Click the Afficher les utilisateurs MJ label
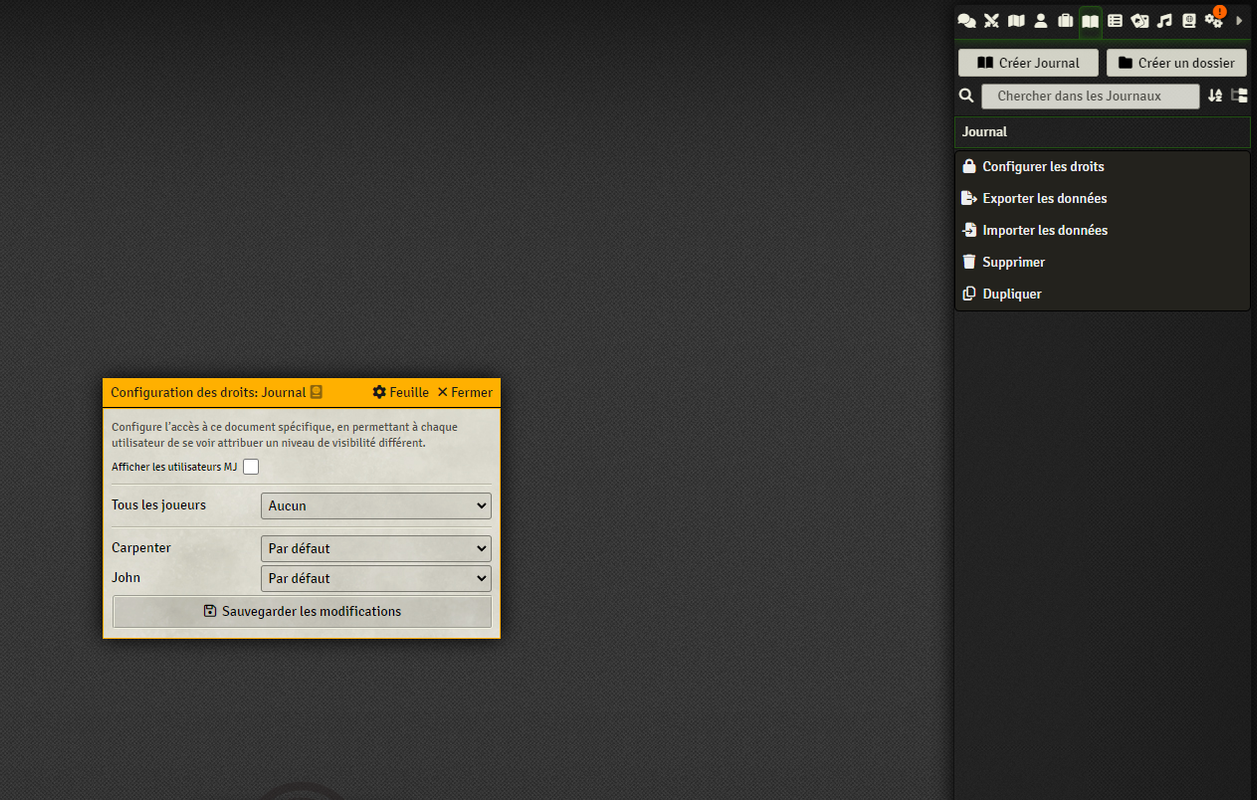 coord(174,467)
